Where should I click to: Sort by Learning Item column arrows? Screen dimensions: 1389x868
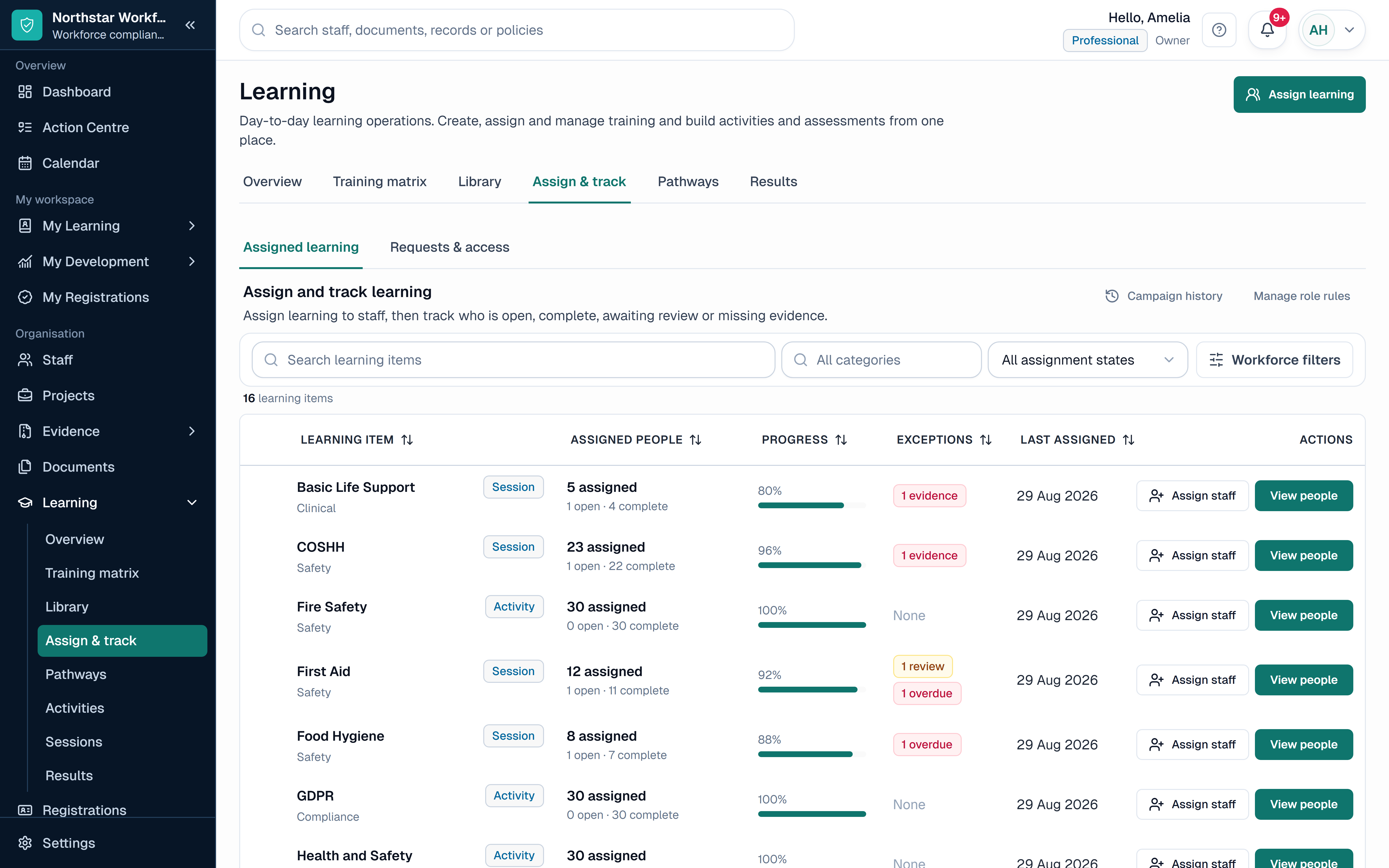[407, 440]
